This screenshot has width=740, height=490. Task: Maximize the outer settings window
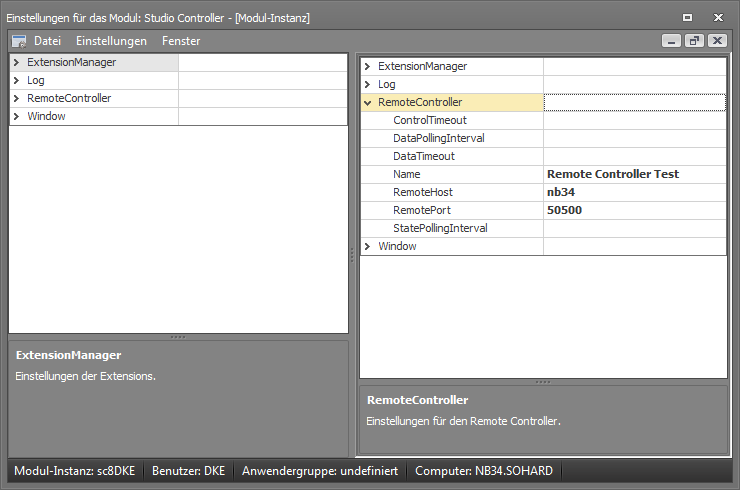point(688,17)
